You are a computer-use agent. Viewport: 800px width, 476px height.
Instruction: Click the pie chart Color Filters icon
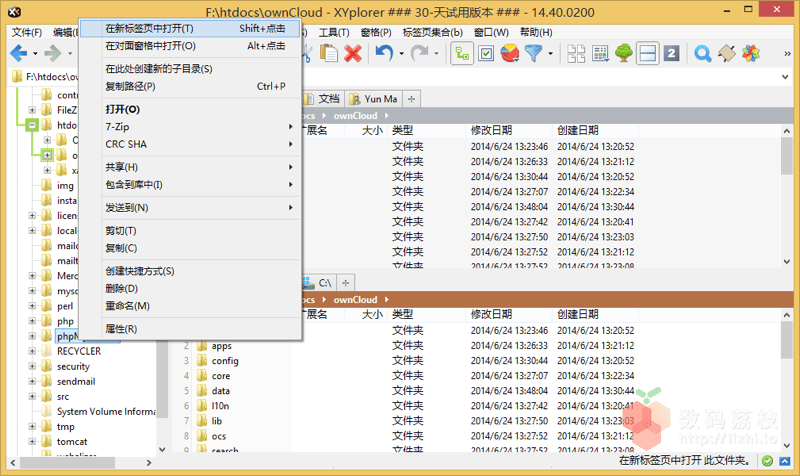[x=510, y=53]
